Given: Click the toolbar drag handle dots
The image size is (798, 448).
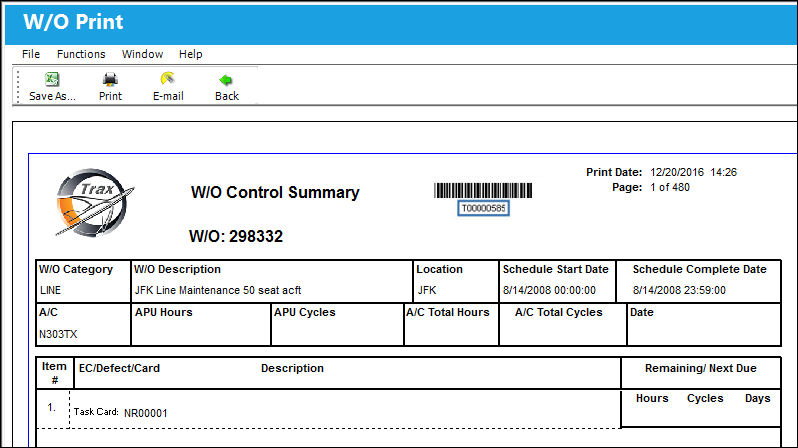Looking at the screenshot, I should (18, 87).
